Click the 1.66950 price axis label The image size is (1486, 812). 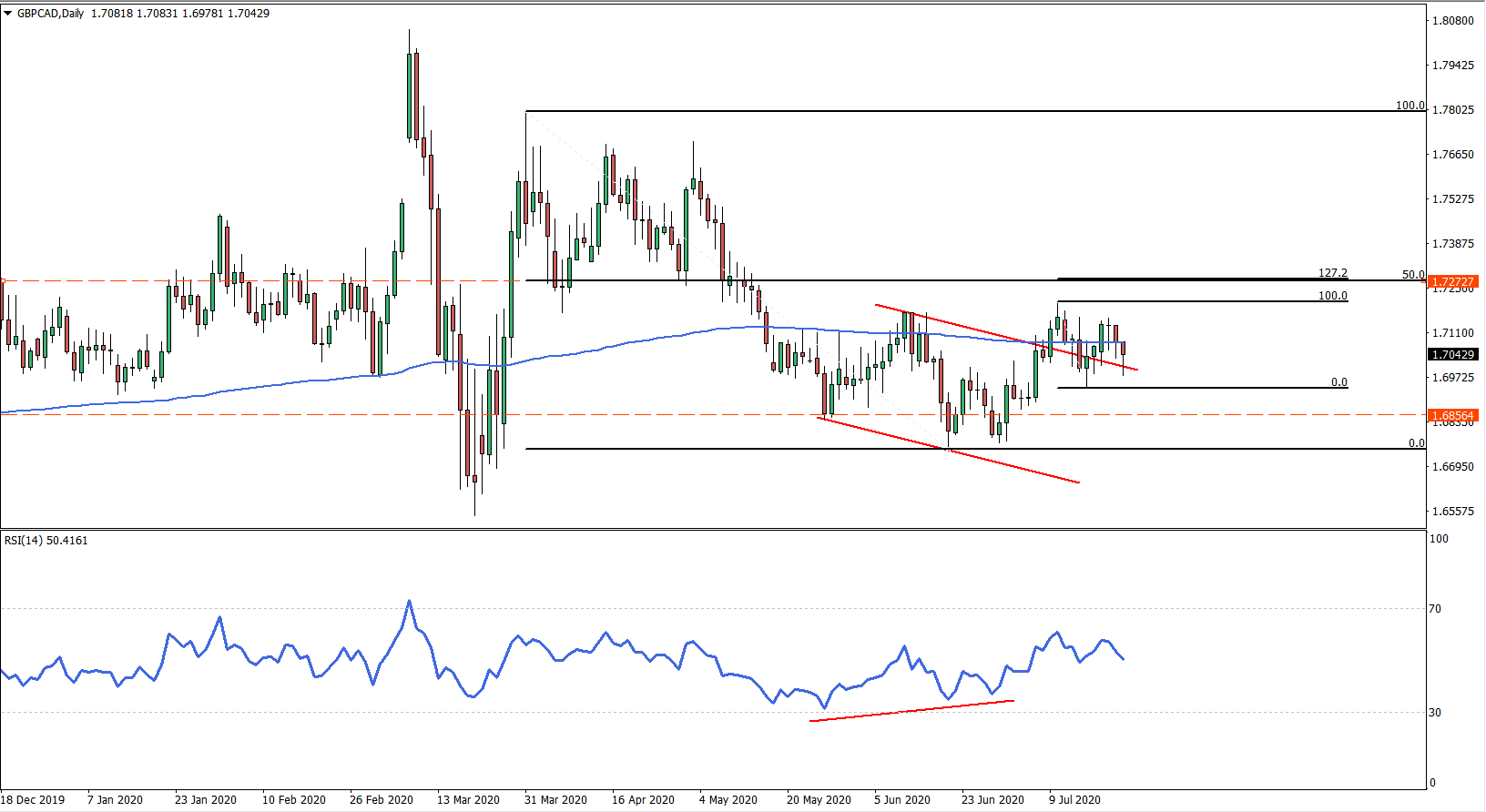(1453, 467)
